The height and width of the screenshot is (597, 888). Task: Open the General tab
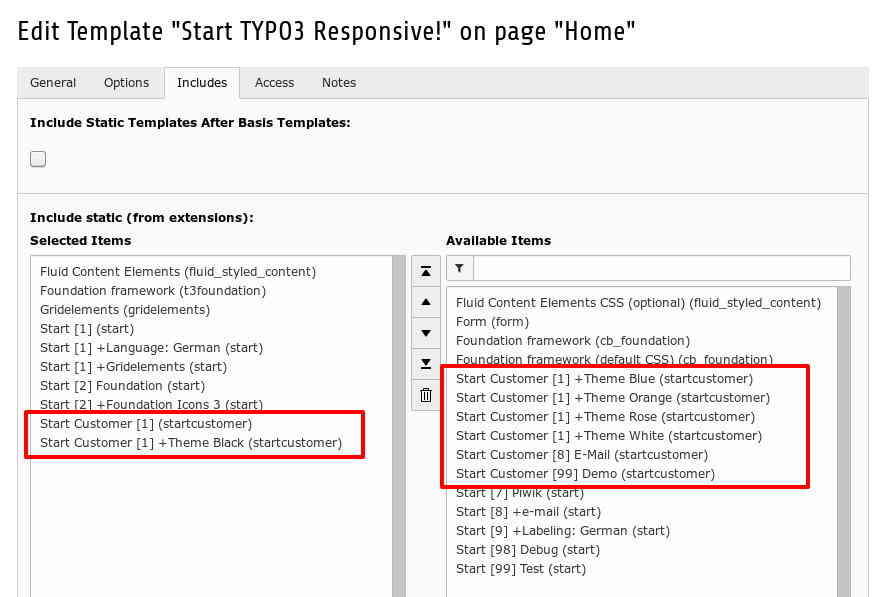(x=53, y=83)
